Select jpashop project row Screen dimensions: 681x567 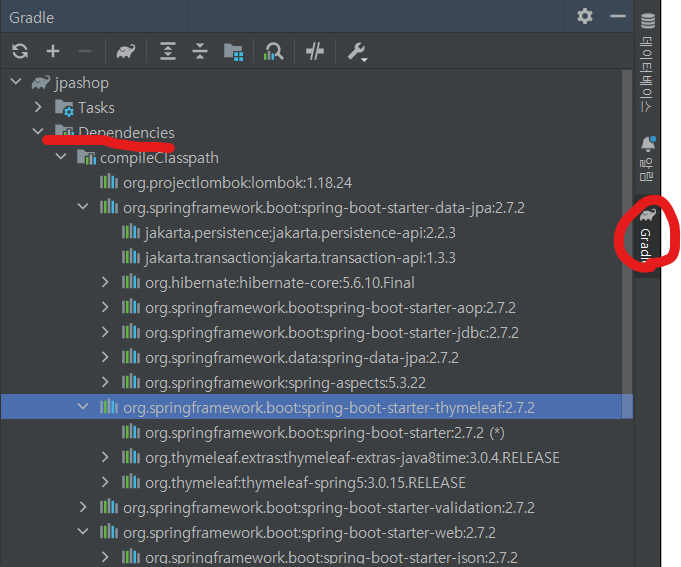[x=311, y=82]
